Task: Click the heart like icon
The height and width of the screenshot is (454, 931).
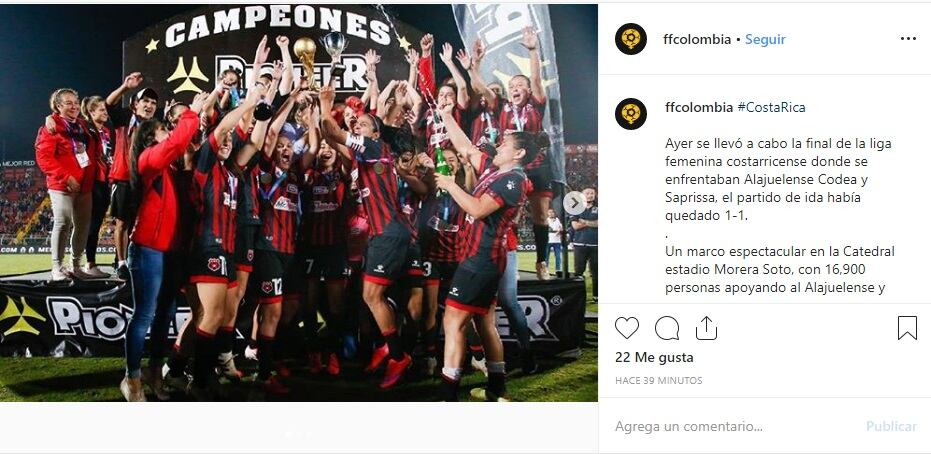Action: 626,328
